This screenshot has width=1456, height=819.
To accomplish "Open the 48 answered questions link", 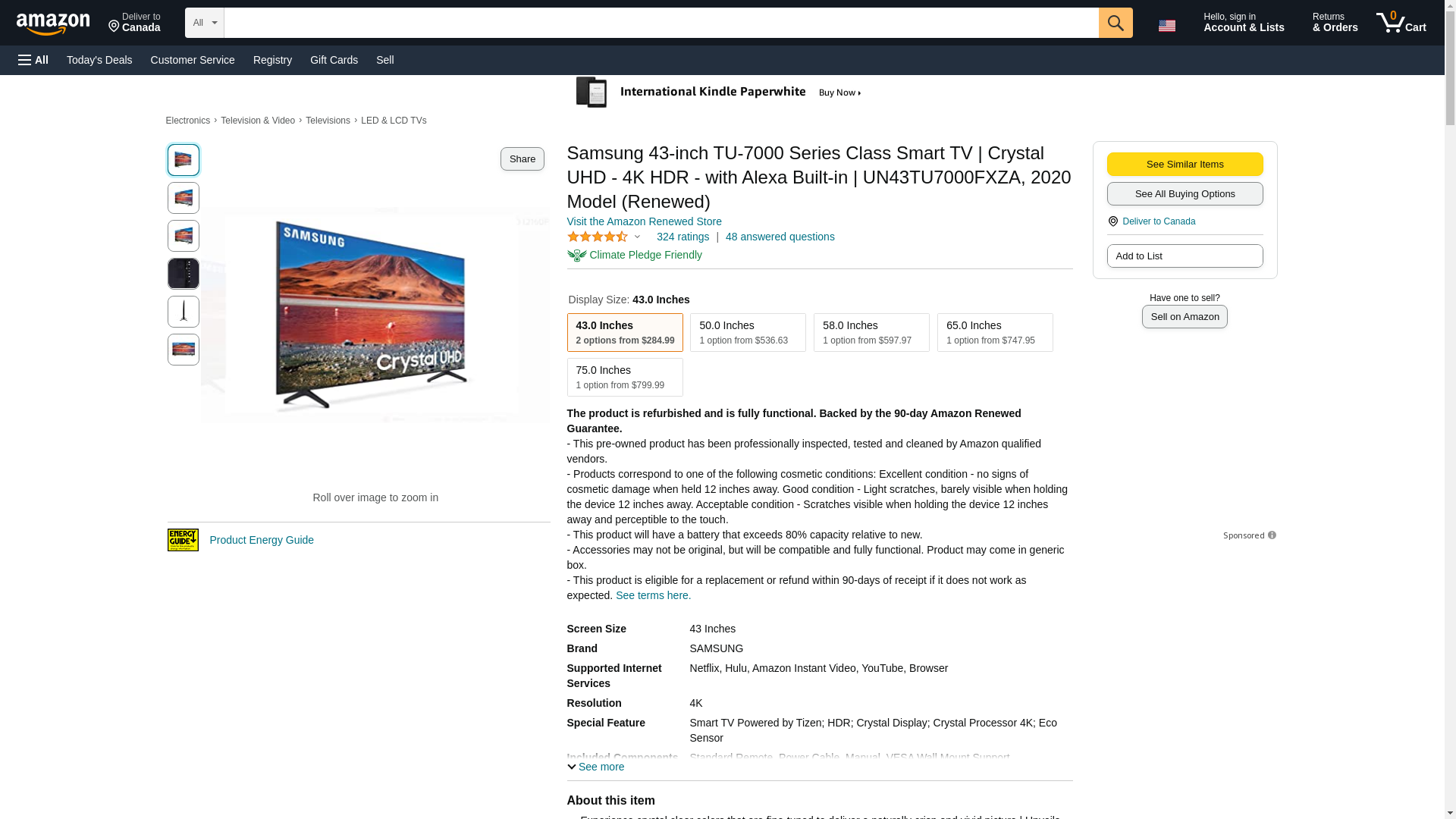I will click(780, 237).
